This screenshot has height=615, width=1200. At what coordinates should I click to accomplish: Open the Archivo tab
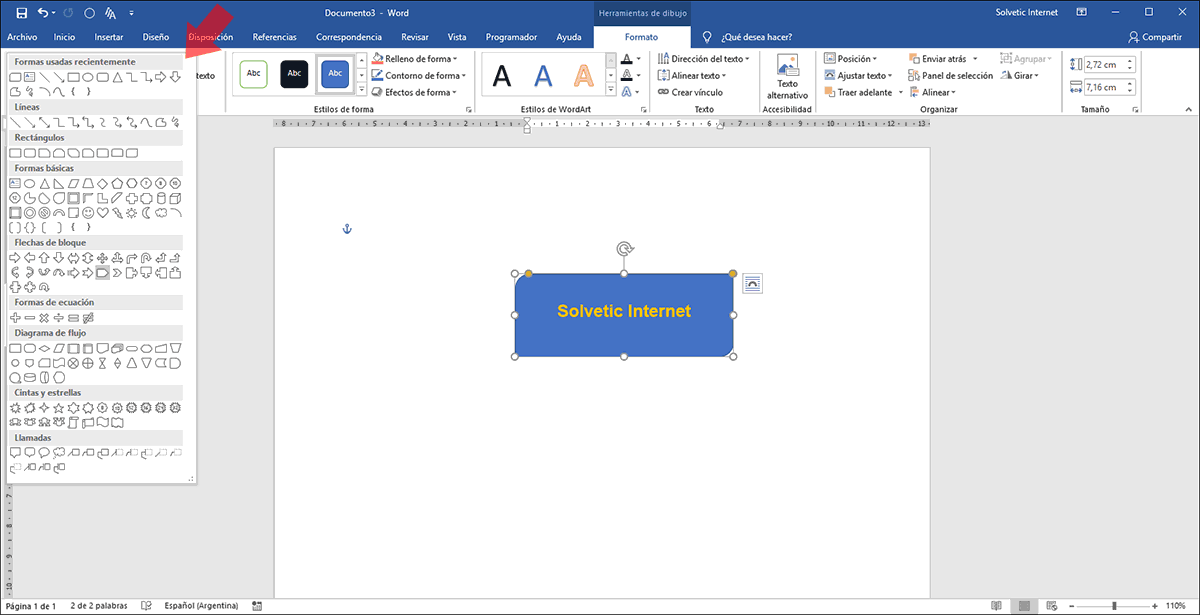coord(21,37)
